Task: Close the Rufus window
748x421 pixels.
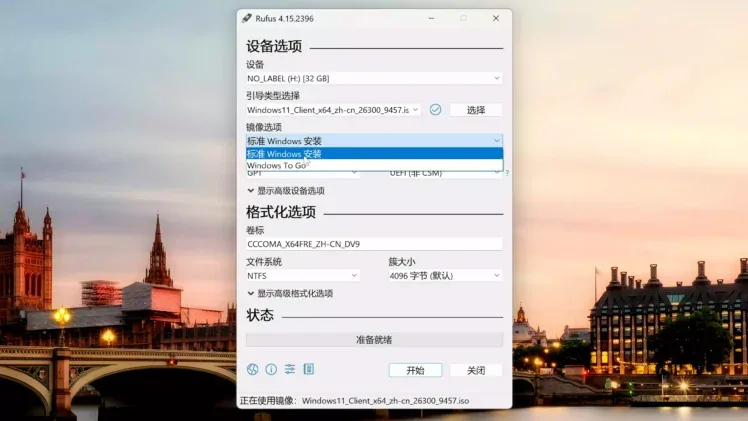Action: pyautogui.click(x=496, y=18)
